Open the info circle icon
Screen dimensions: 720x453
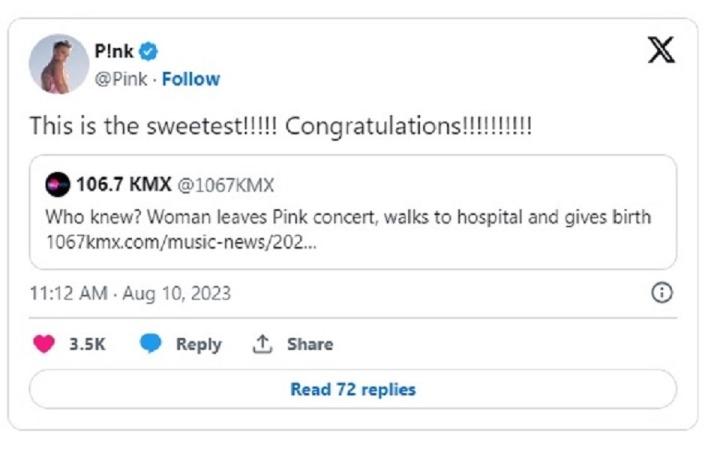pyautogui.click(x=661, y=293)
